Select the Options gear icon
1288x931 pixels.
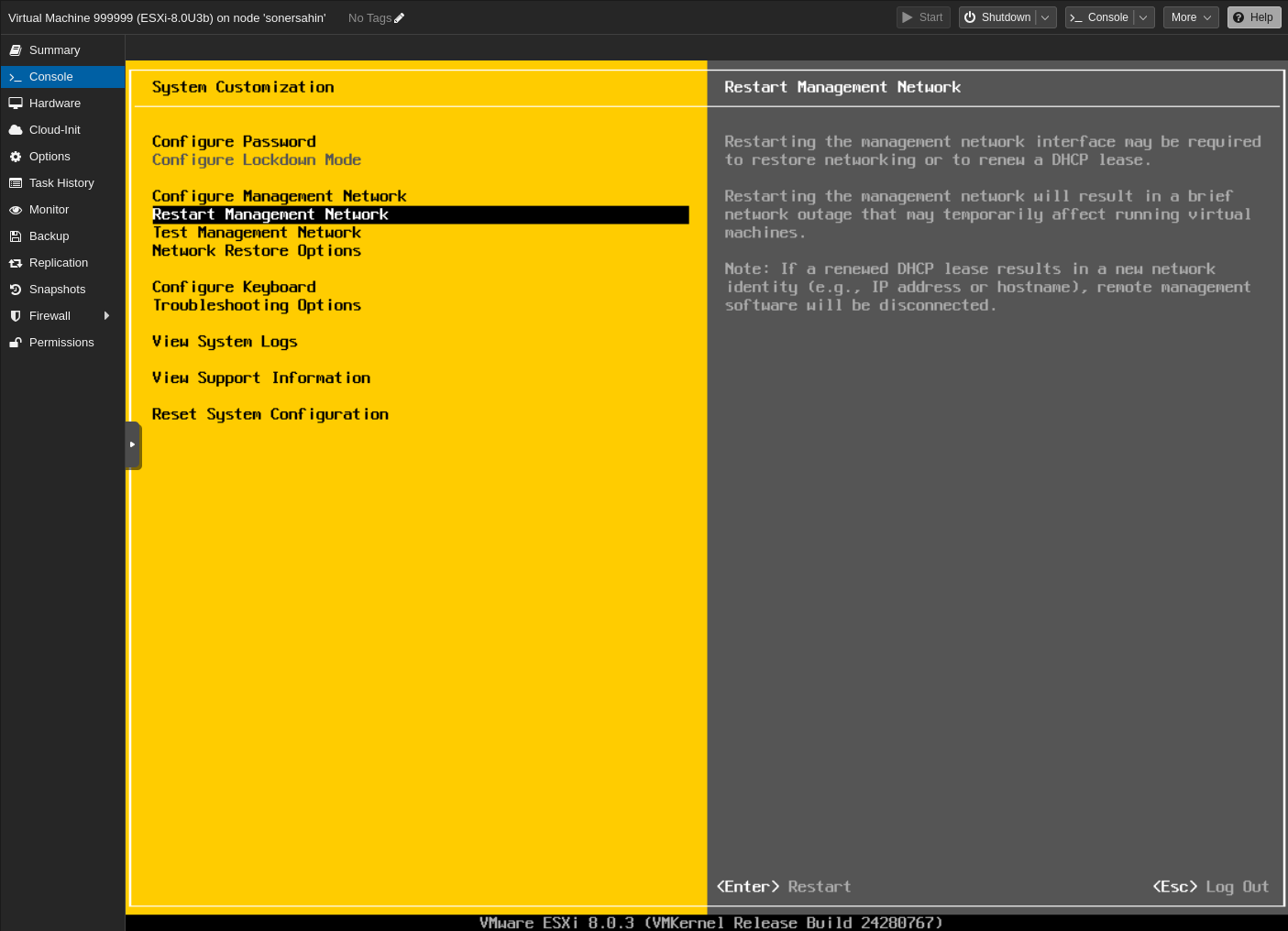pyautogui.click(x=16, y=156)
